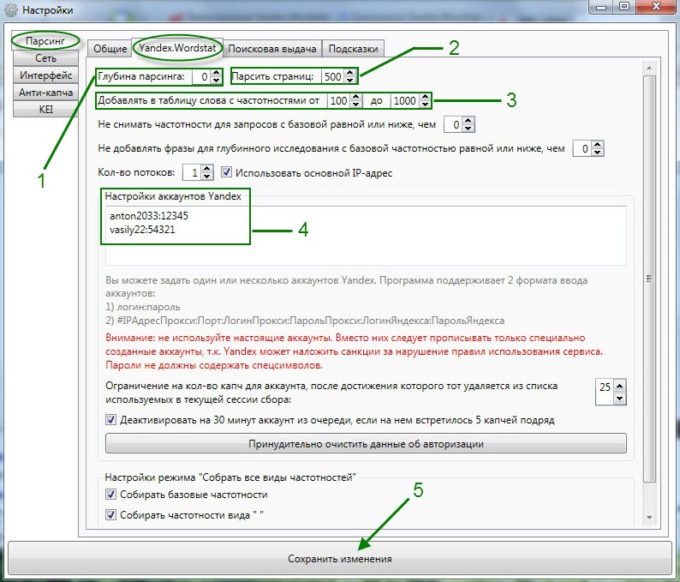Toggle Собирать базовые частотности checkbox
680x582 pixels.
coord(111,494)
